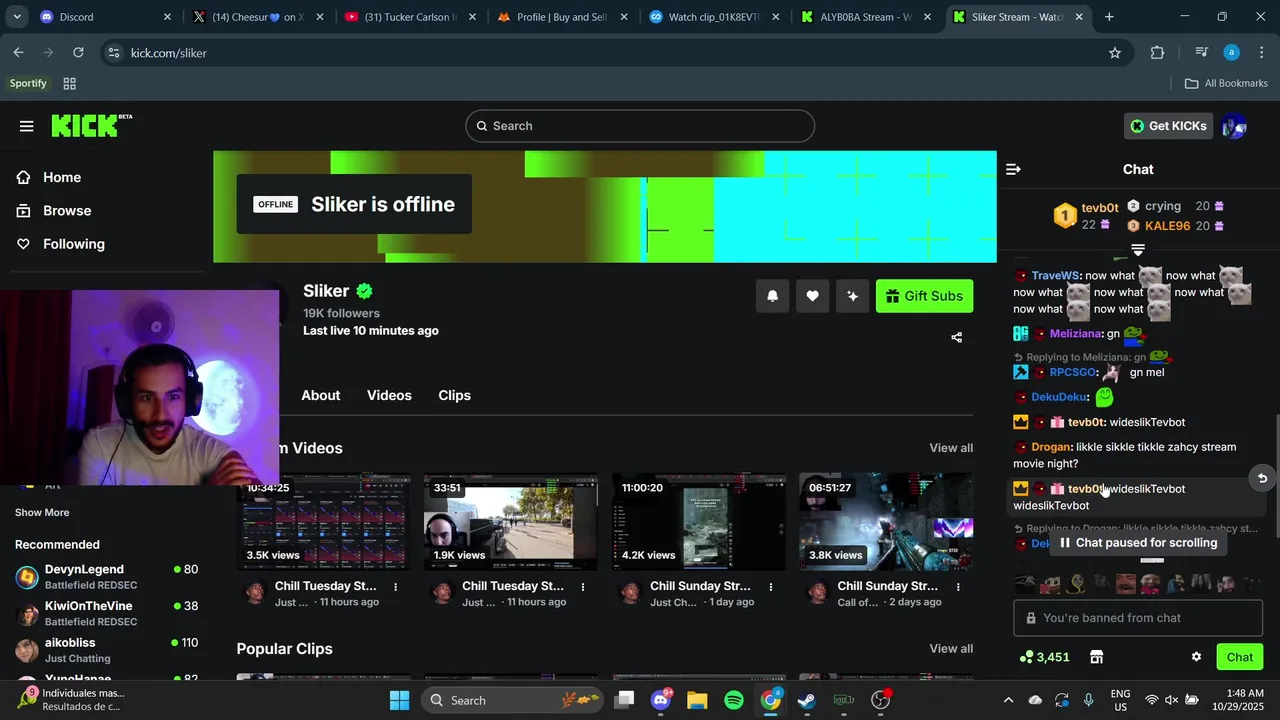Screen dimensions: 1280x720
Task: Select the red laughing face emote in quick emotes
Action: [x=1126, y=583]
